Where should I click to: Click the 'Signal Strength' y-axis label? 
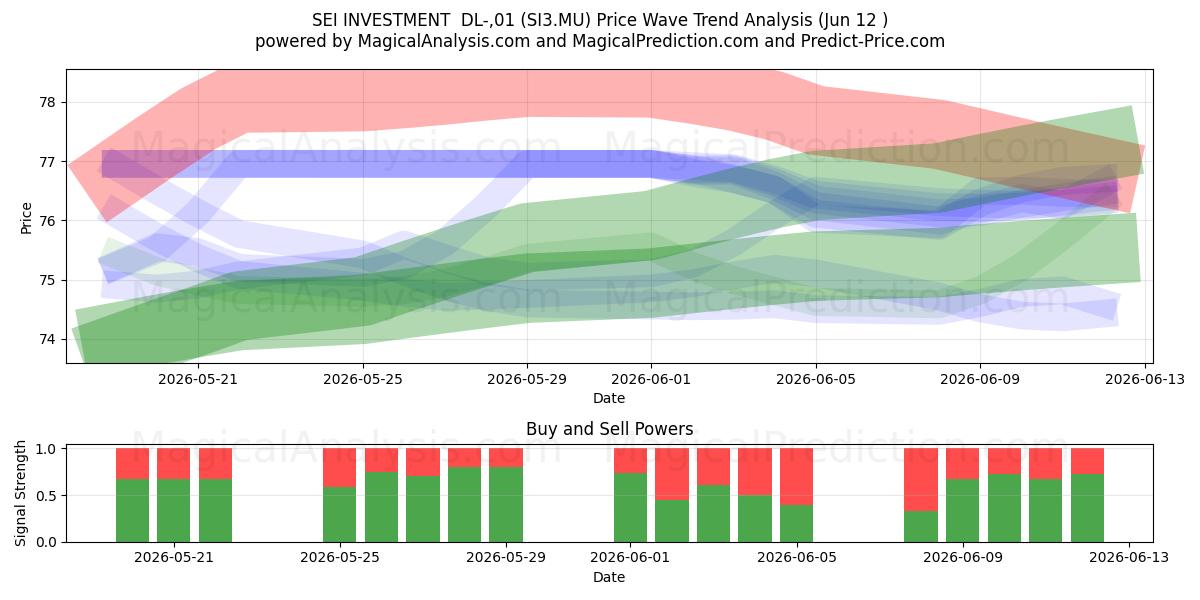pyautogui.click(x=22, y=494)
